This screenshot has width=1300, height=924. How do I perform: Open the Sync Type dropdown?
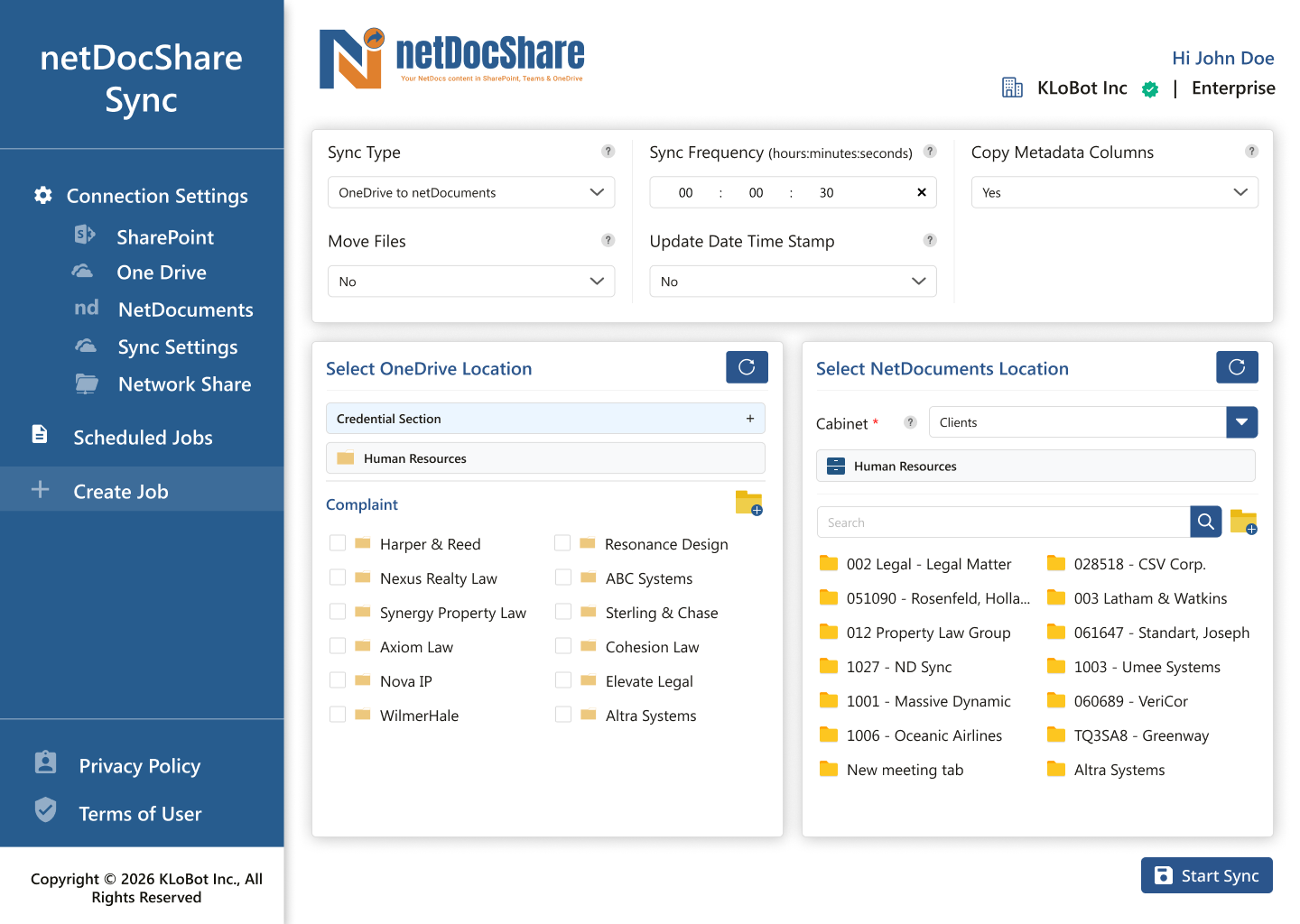470,192
